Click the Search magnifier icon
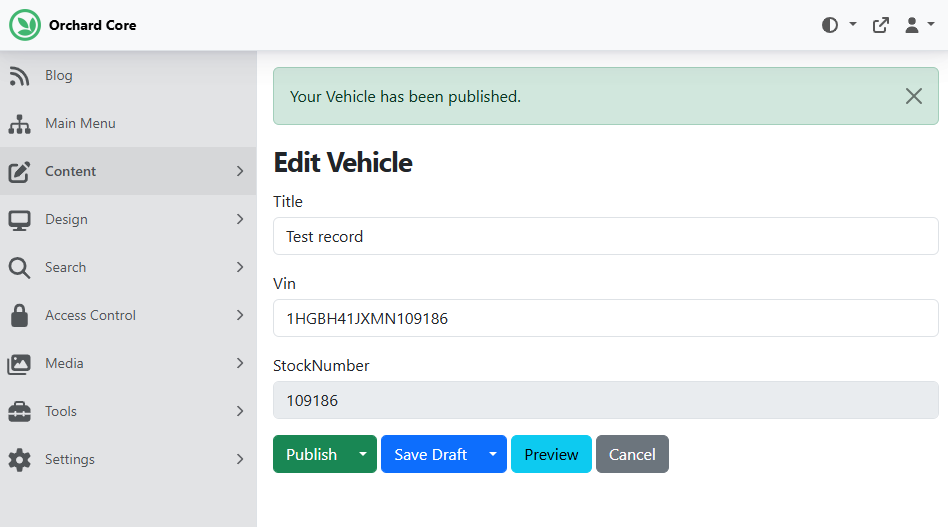Viewport: 948px width, 527px height. (19, 268)
